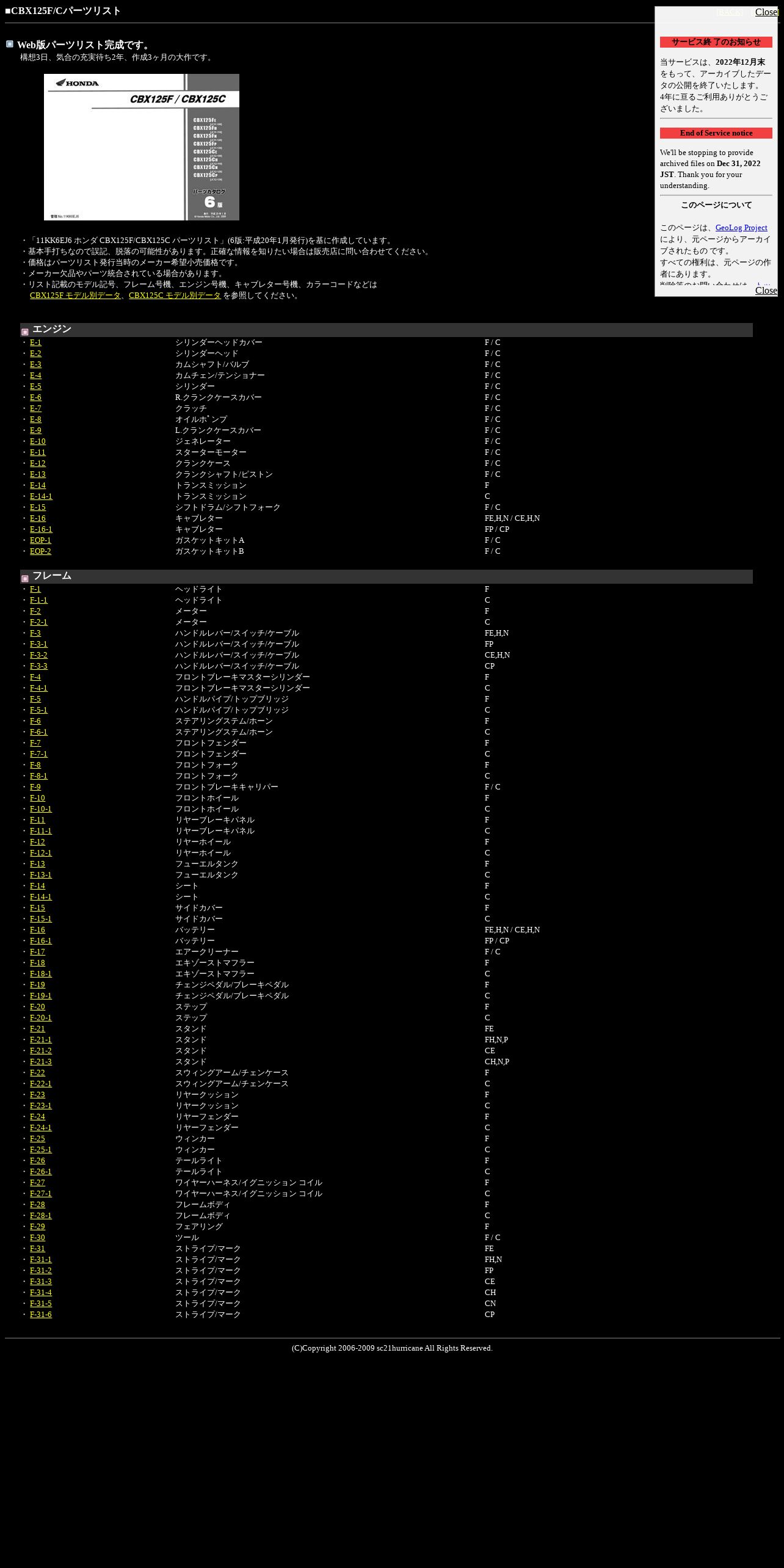The height and width of the screenshot is (1568, 784).
Task: Open E-10 ジェネレーター link
Action: point(38,441)
